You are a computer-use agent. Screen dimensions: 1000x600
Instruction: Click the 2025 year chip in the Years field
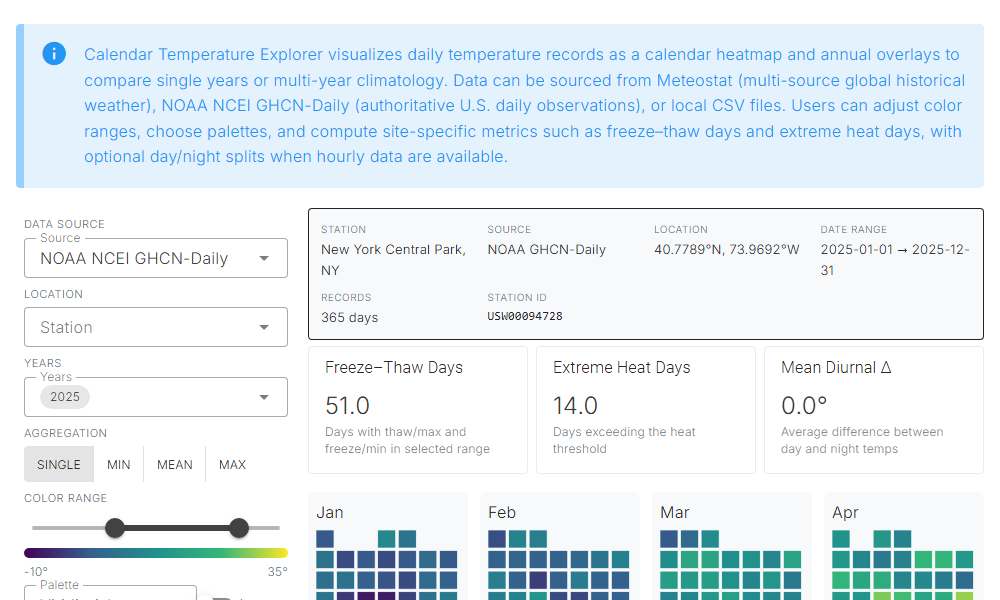click(x=65, y=397)
